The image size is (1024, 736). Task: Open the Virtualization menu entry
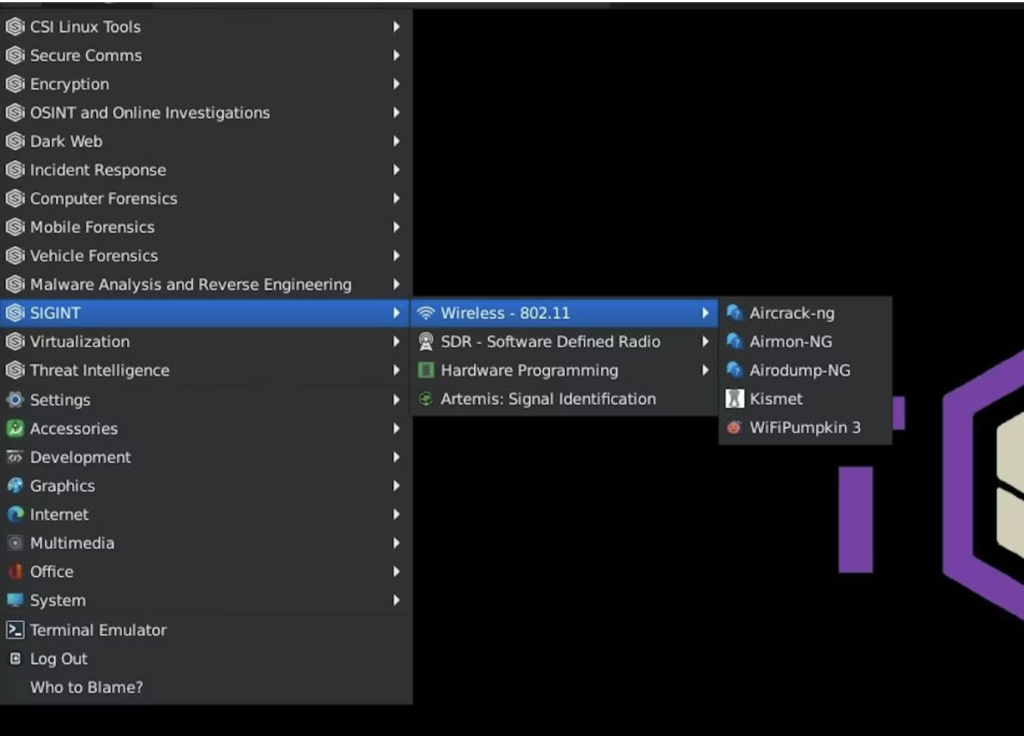point(205,342)
